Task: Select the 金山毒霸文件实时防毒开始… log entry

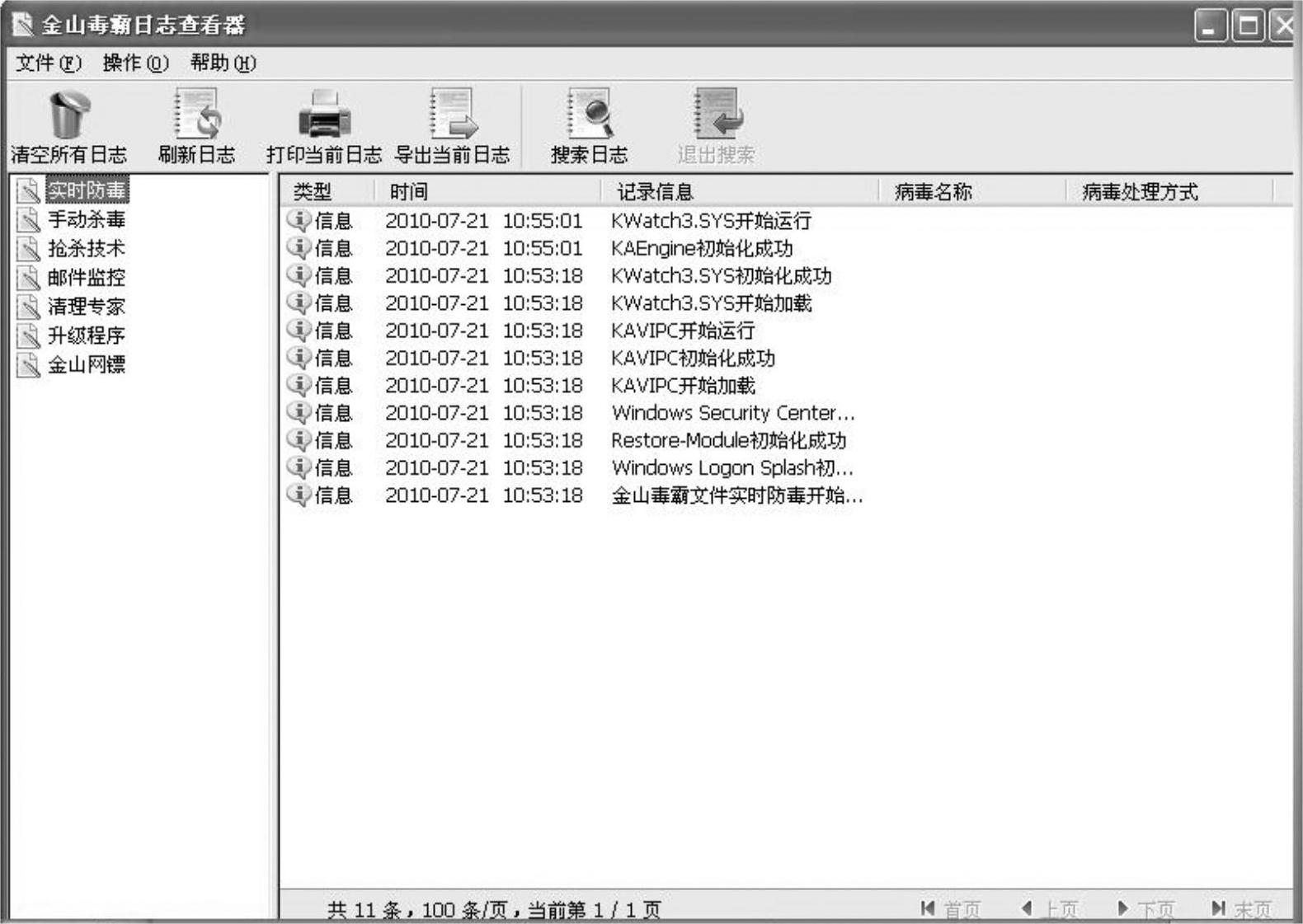Action: [x=737, y=495]
